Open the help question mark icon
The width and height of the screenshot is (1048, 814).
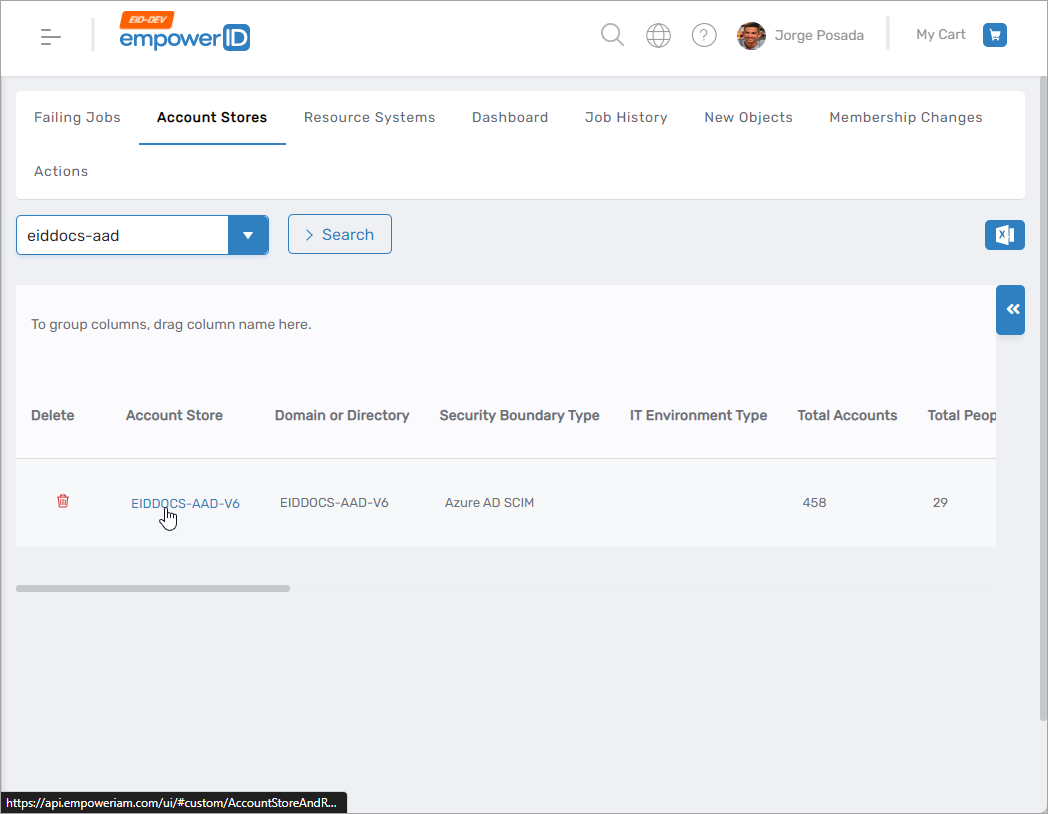704,36
